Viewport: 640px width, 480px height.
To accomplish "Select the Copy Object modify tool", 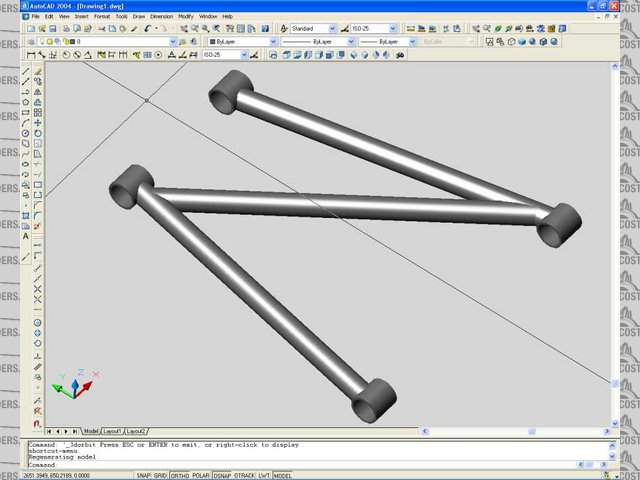I will point(38,81).
